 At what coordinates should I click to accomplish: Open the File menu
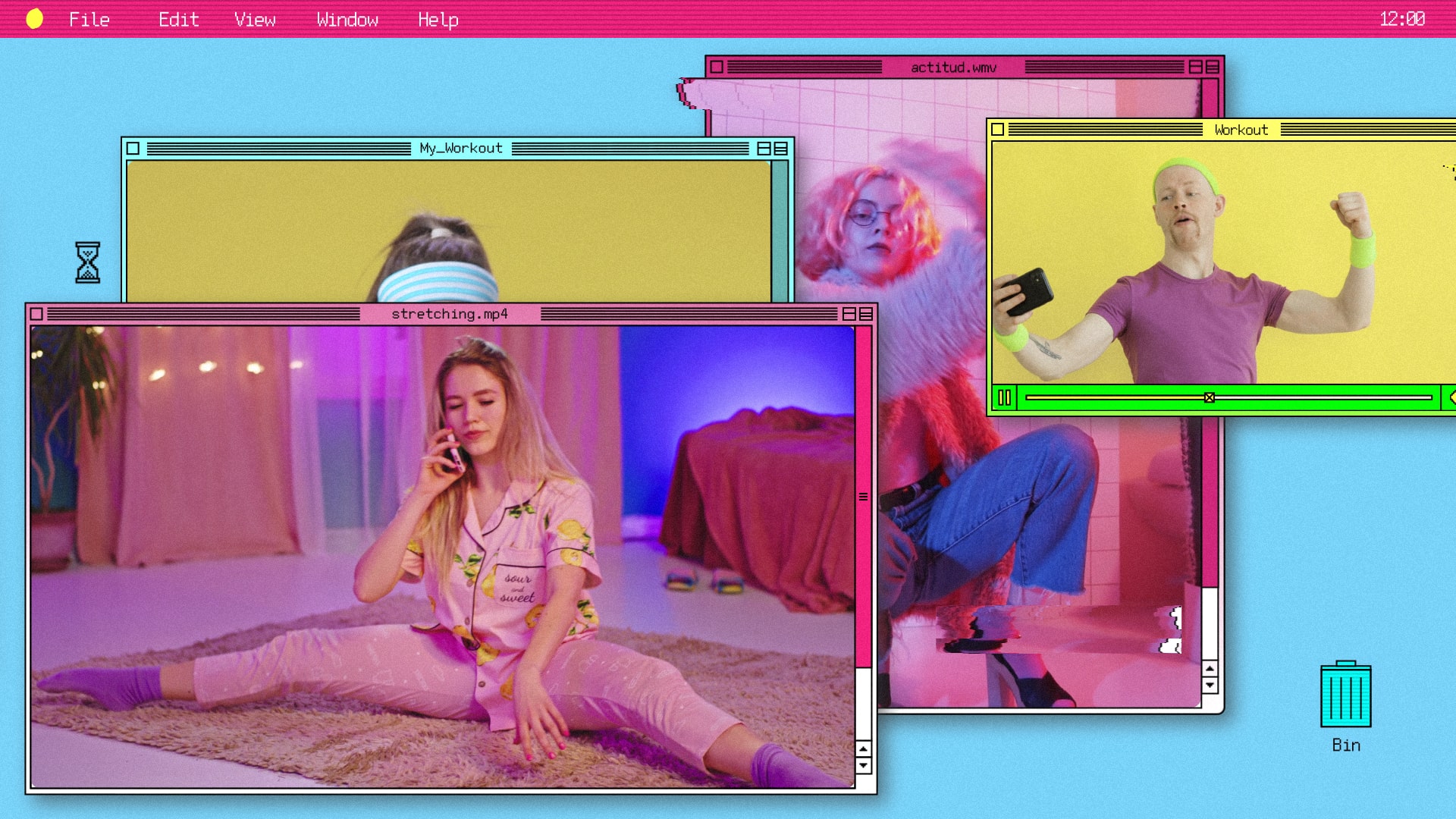click(89, 20)
